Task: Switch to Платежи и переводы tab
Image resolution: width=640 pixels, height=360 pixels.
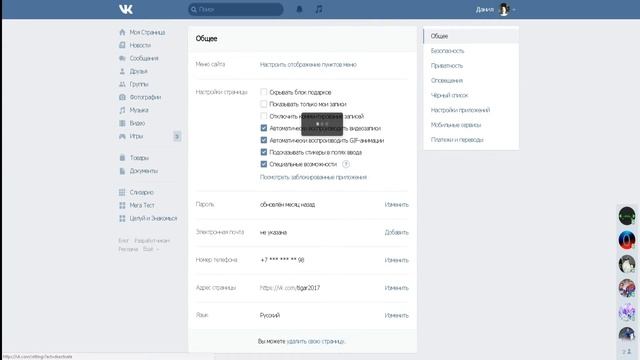Action: click(x=471, y=140)
